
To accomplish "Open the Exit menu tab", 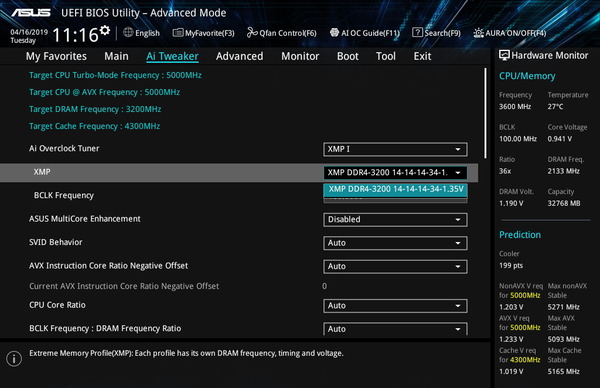I will click(422, 56).
